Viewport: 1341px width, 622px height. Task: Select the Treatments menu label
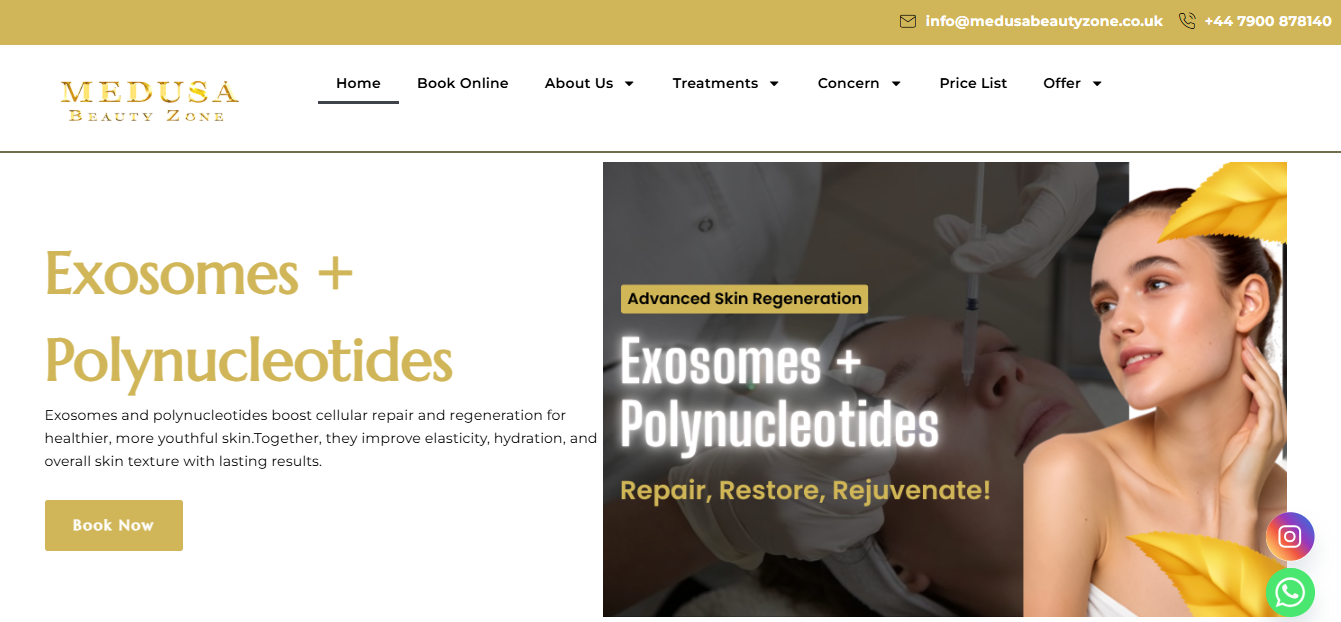715,83
